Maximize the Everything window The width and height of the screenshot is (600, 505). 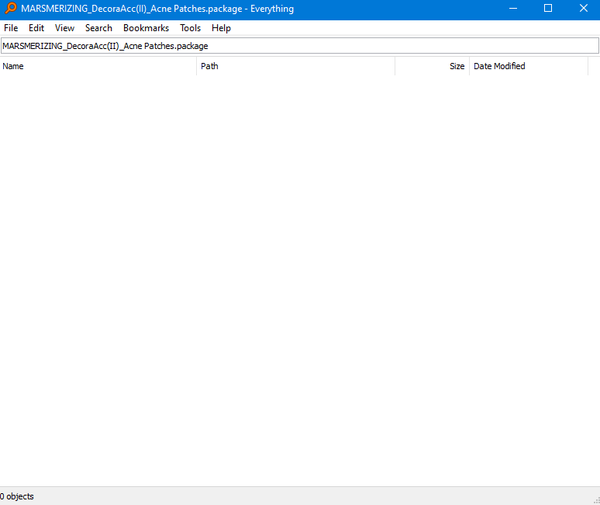(x=548, y=8)
